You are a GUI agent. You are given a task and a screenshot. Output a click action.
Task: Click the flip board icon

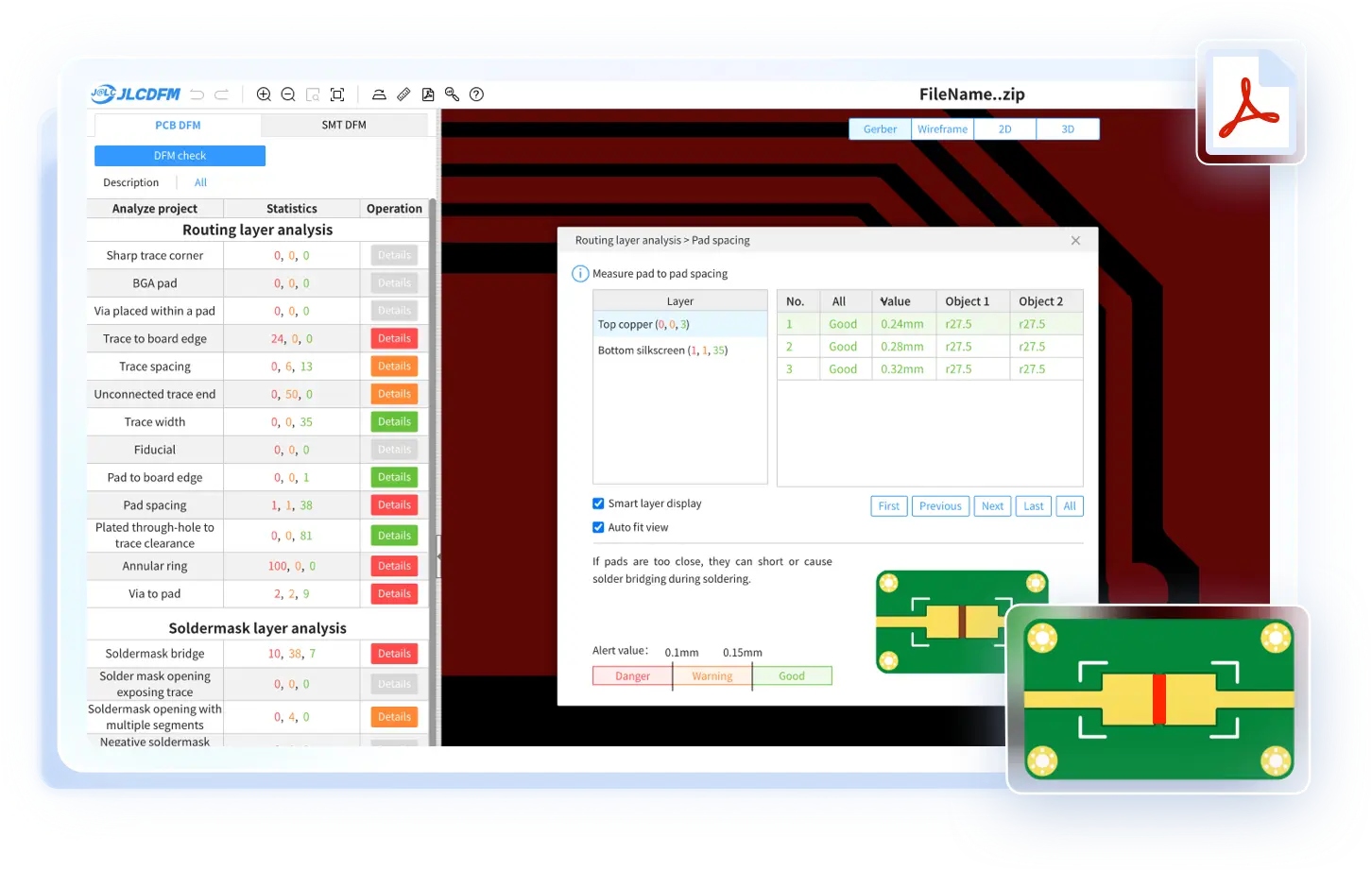coord(379,94)
